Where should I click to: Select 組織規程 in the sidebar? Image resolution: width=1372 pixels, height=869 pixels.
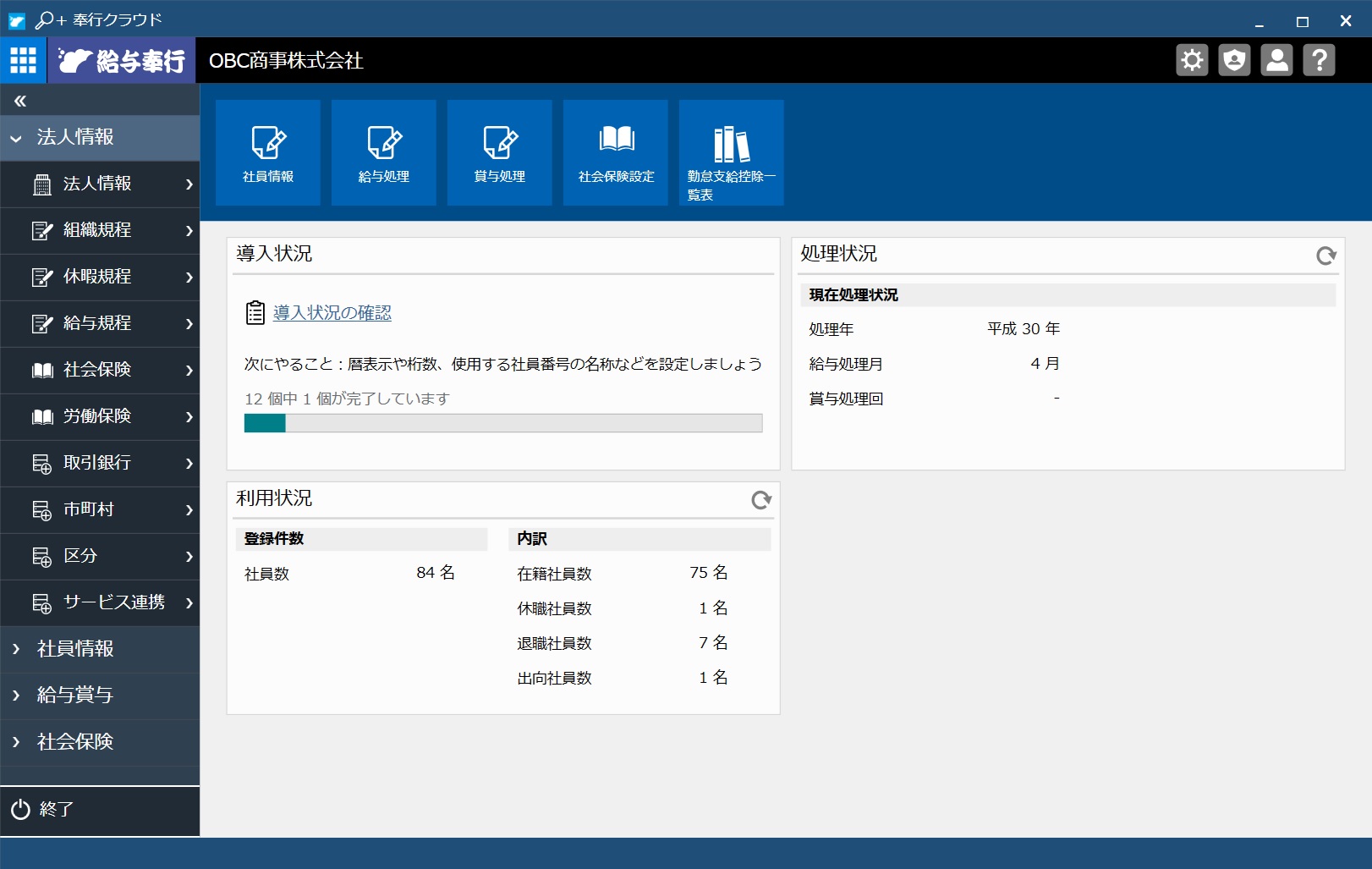pyautogui.click(x=100, y=230)
